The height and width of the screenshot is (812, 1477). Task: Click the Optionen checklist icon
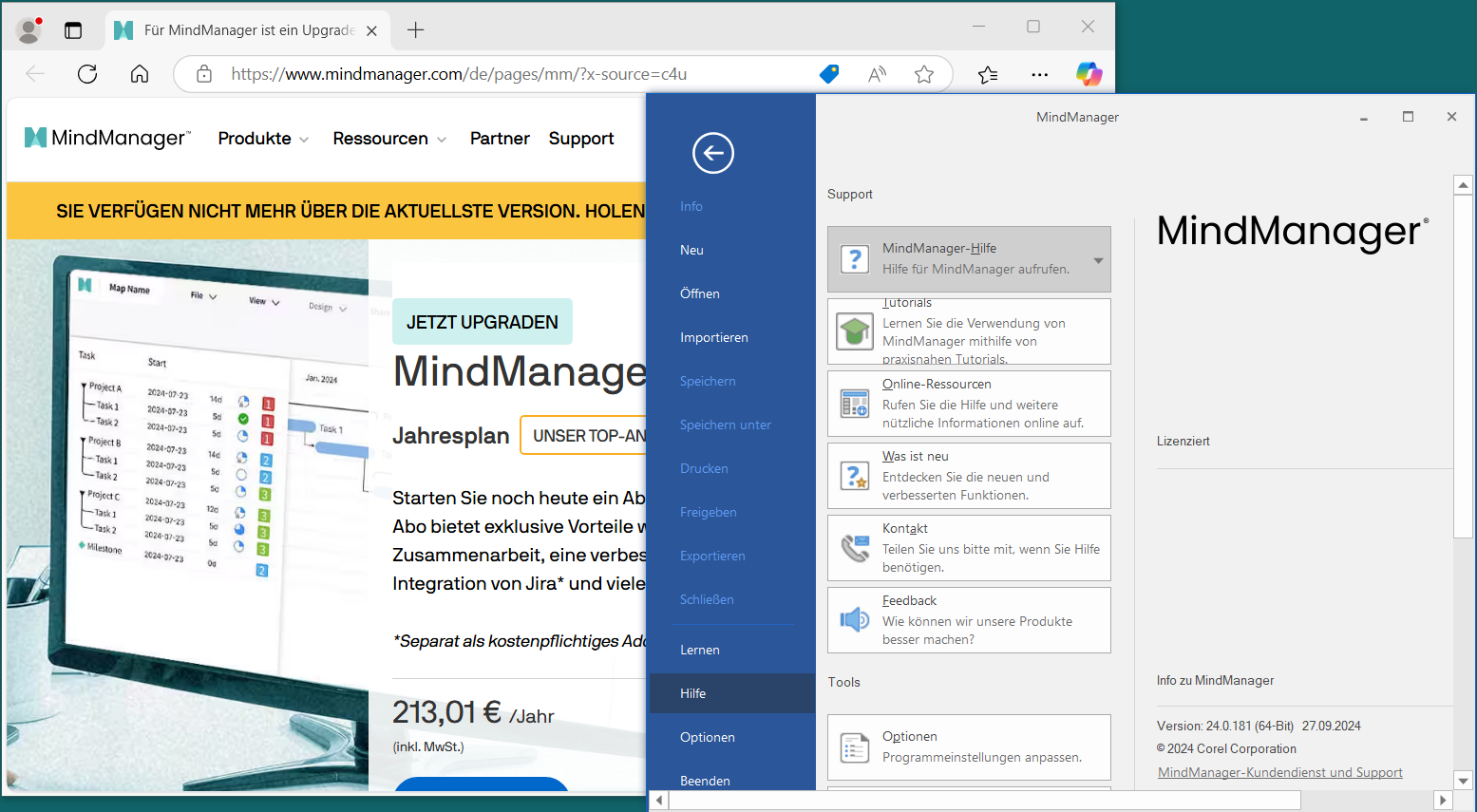tap(855, 747)
